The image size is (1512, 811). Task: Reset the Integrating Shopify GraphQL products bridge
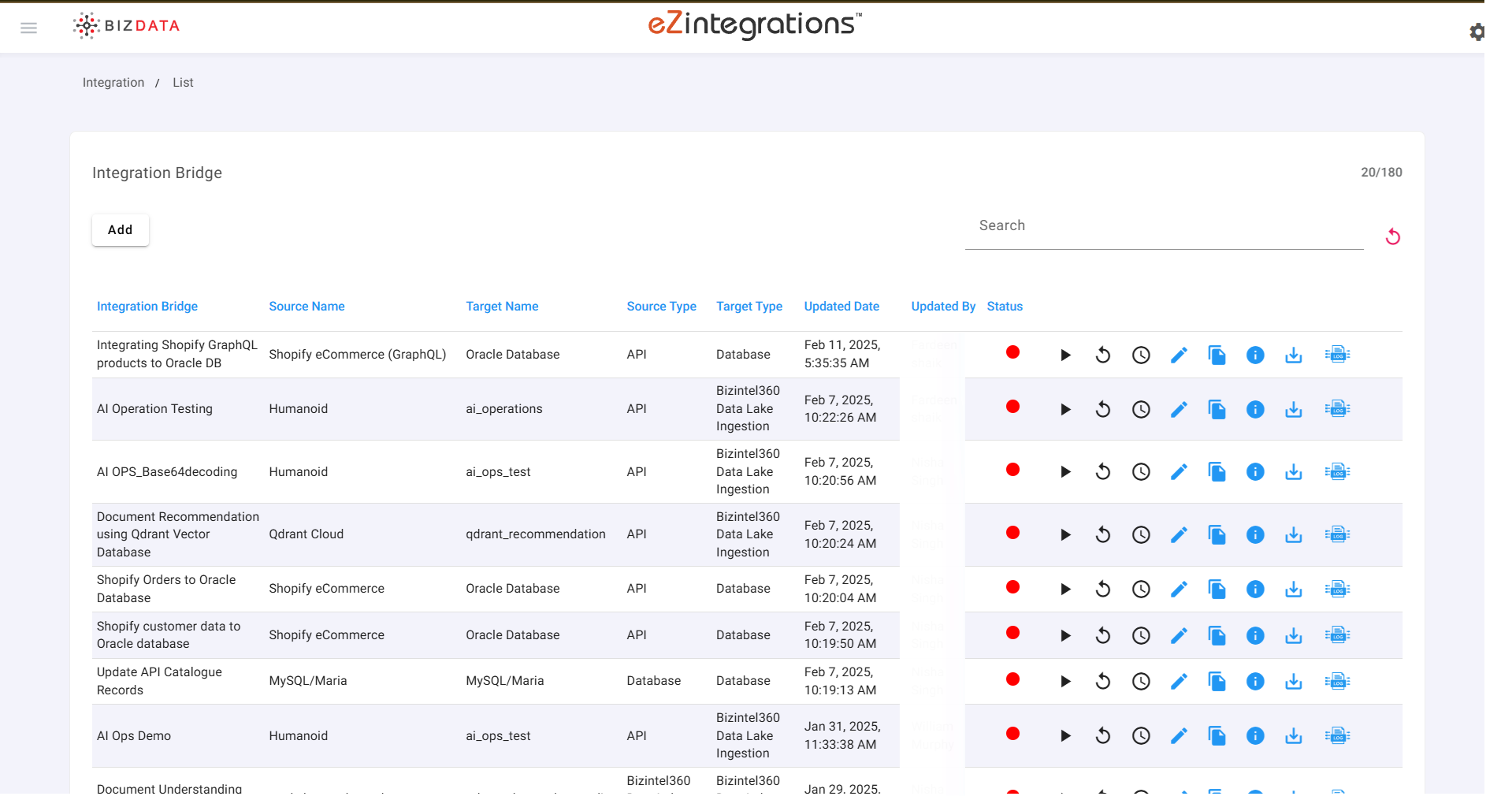pos(1103,355)
